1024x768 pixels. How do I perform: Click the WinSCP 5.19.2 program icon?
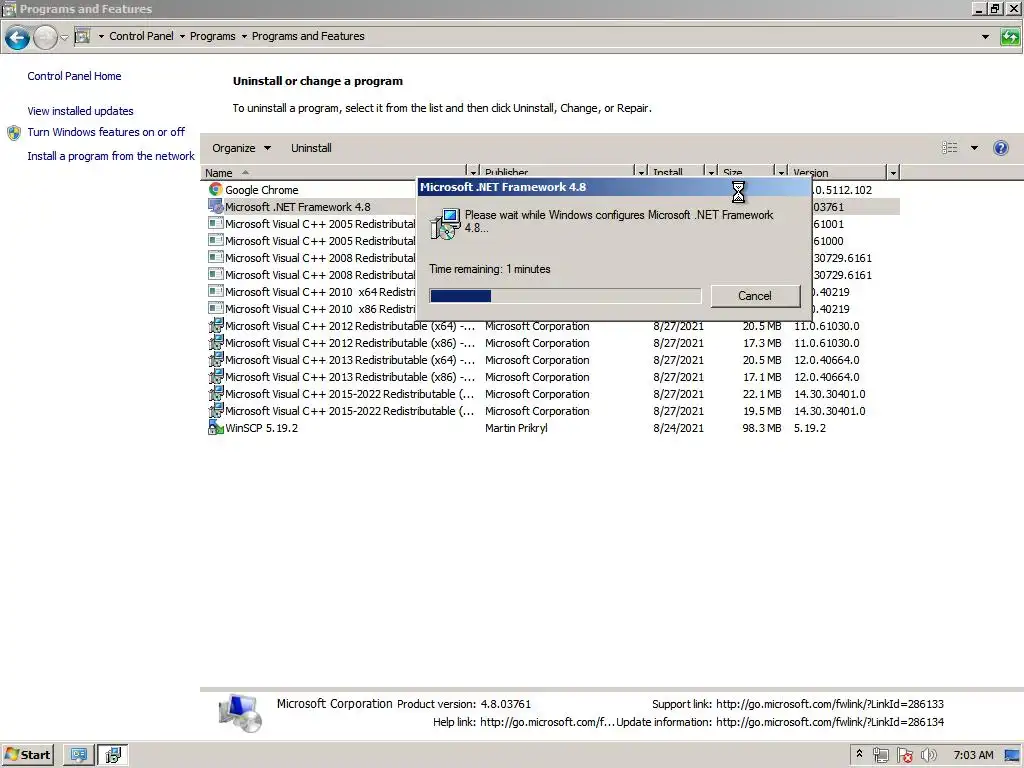[216, 428]
